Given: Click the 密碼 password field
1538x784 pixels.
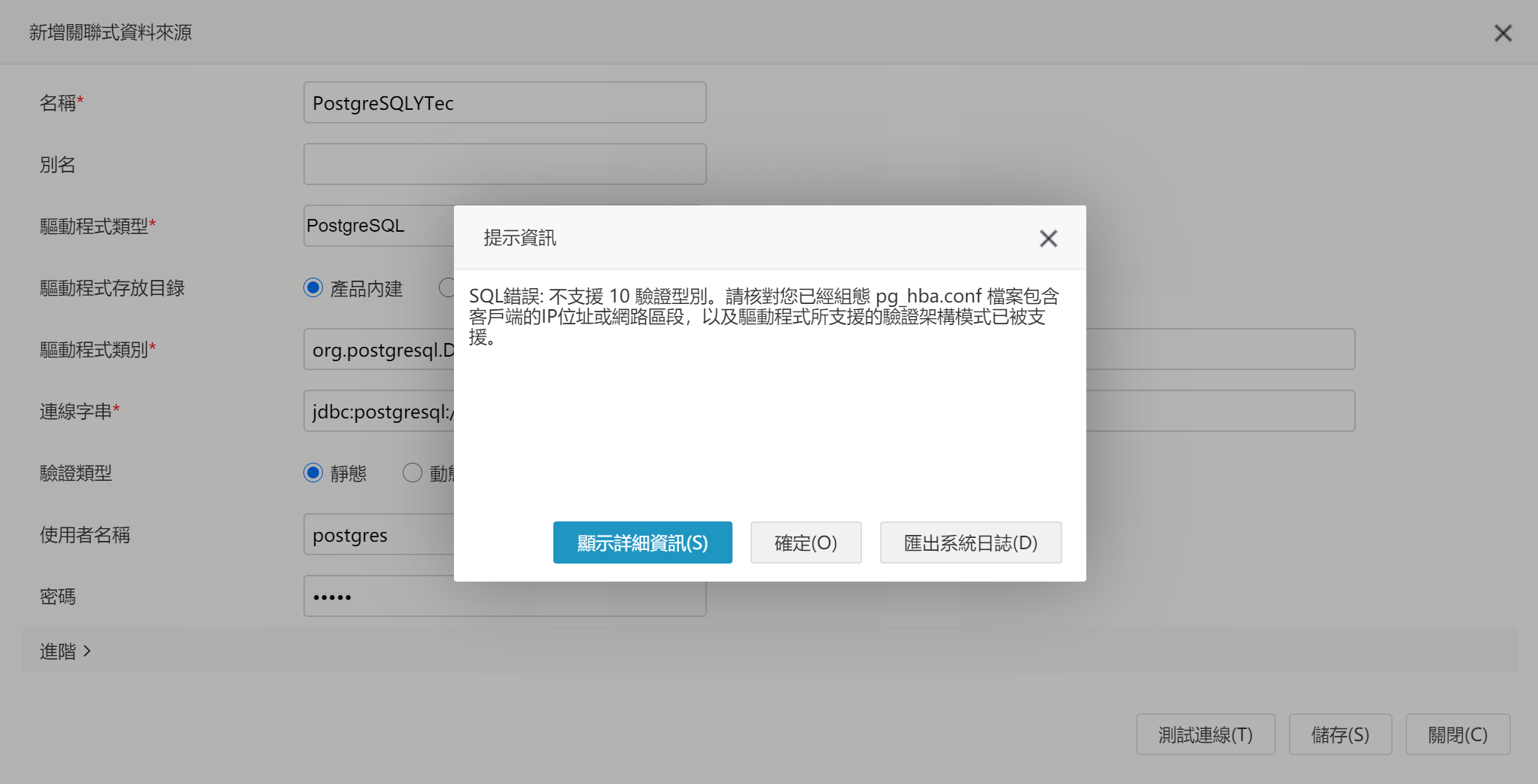Looking at the screenshot, I should click(504, 596).
